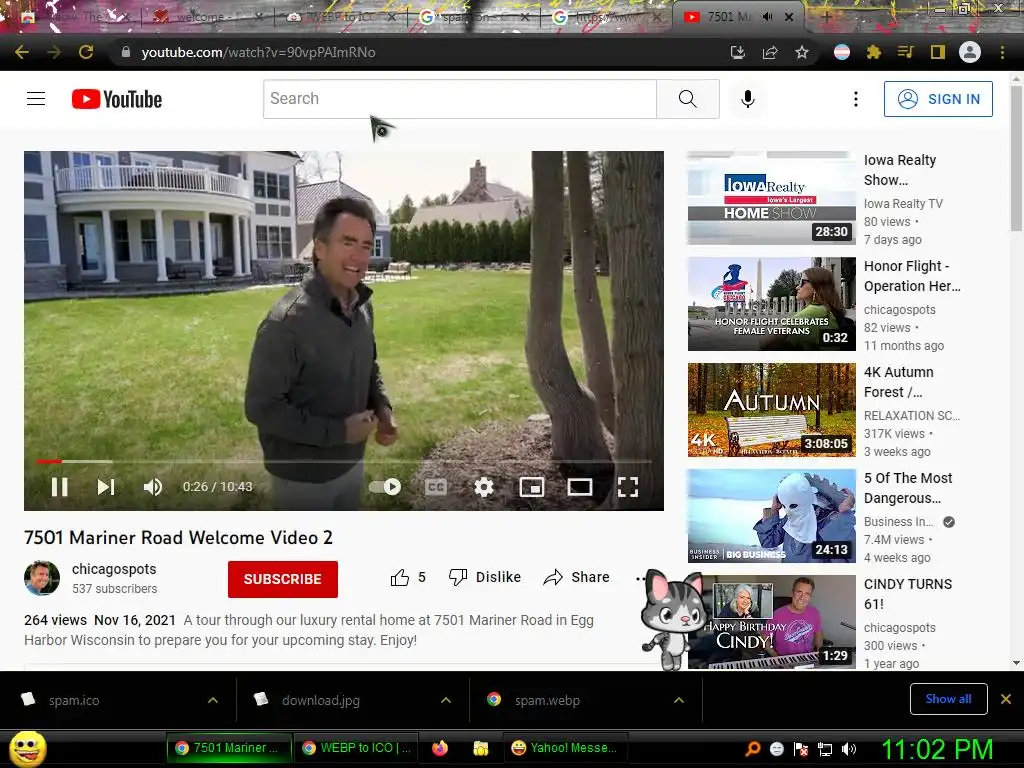1024x768 pixels.
Task: Open the Business Insider channel name
Action: pos(899,522)
